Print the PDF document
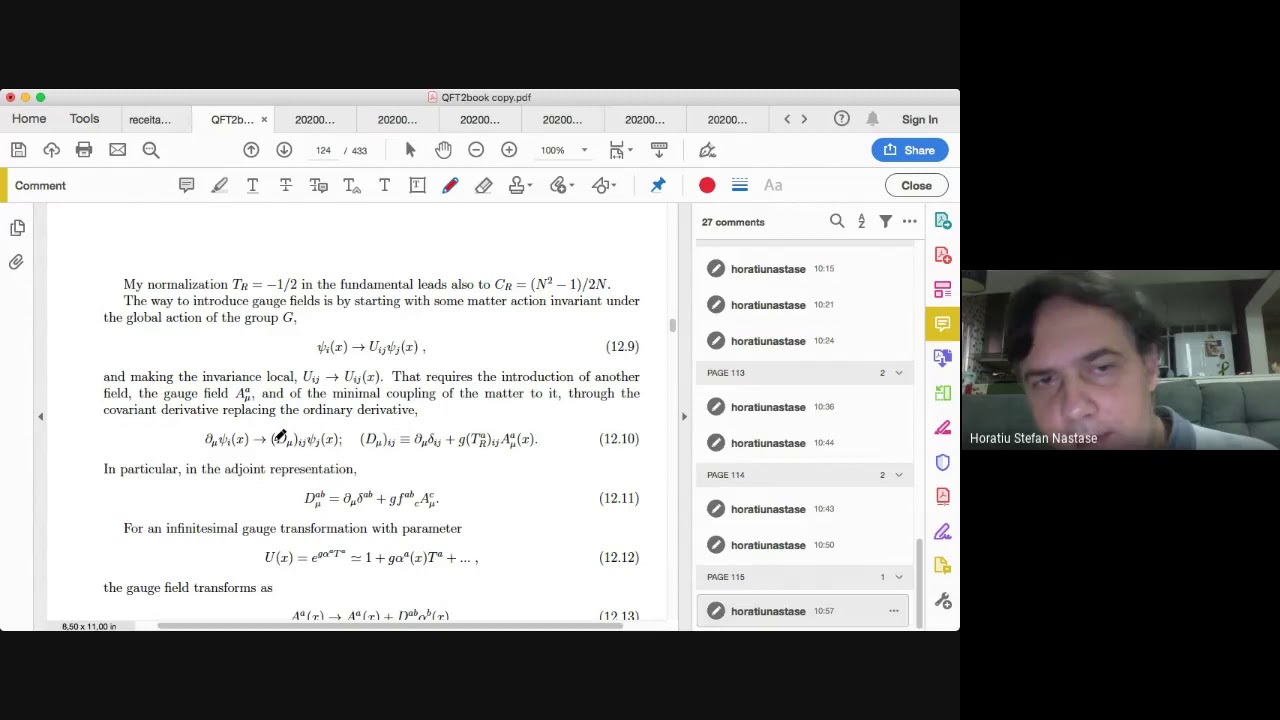The width and height of the screenshot is (1280, 720). pyautogui.click(x=84, y=150)
